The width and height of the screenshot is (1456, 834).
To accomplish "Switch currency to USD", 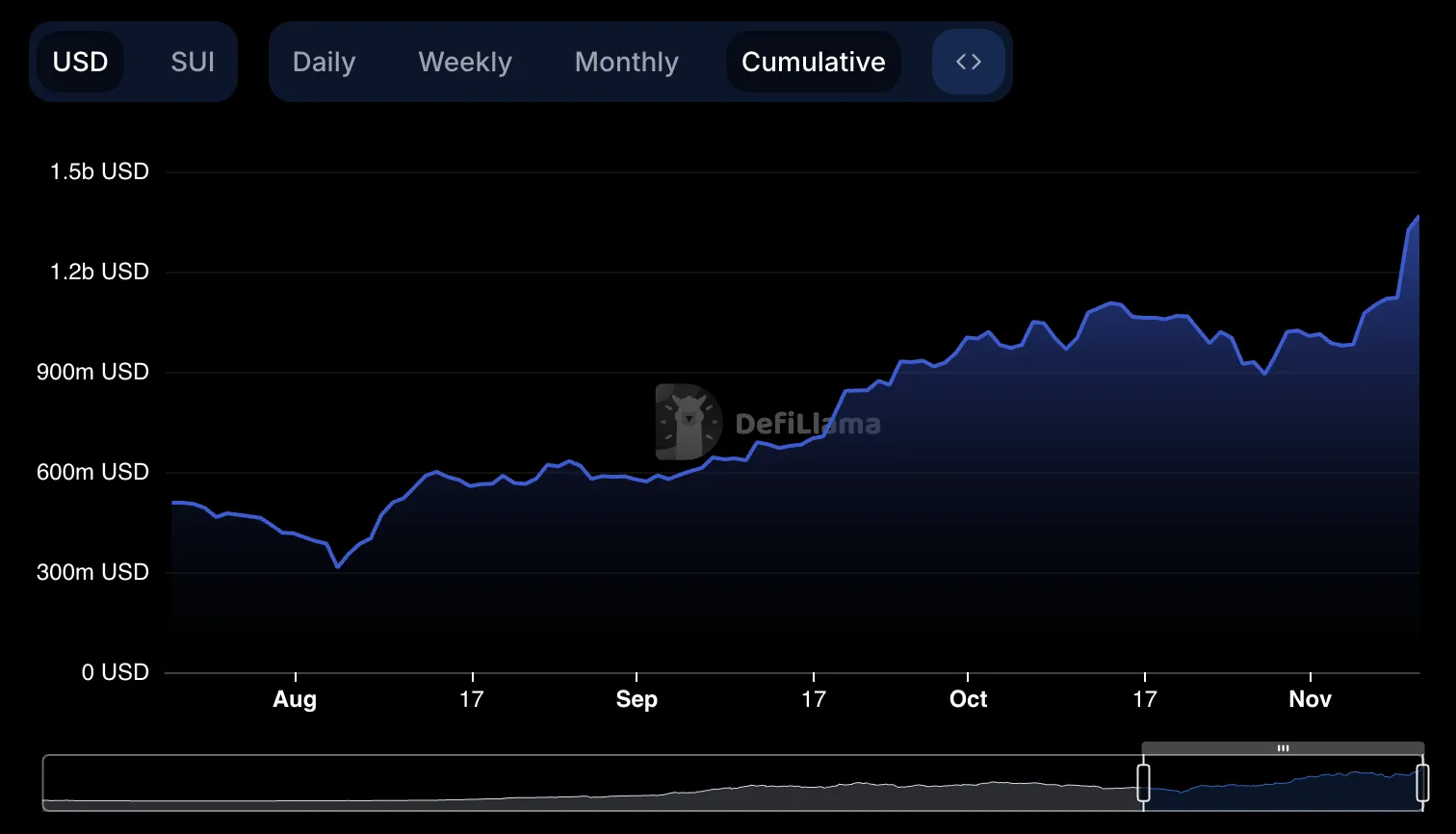I will 80,62.
